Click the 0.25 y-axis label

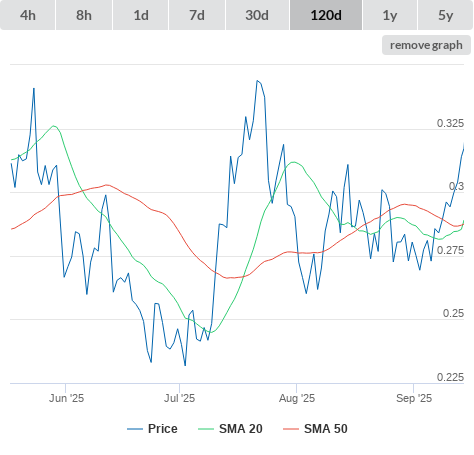453,313
